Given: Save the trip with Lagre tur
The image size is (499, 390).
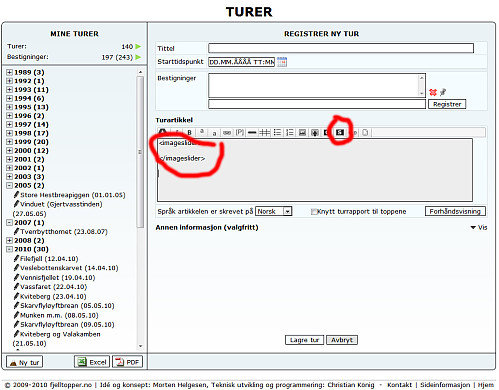Looking at the screenshot, I should click(x=304, y=340).
